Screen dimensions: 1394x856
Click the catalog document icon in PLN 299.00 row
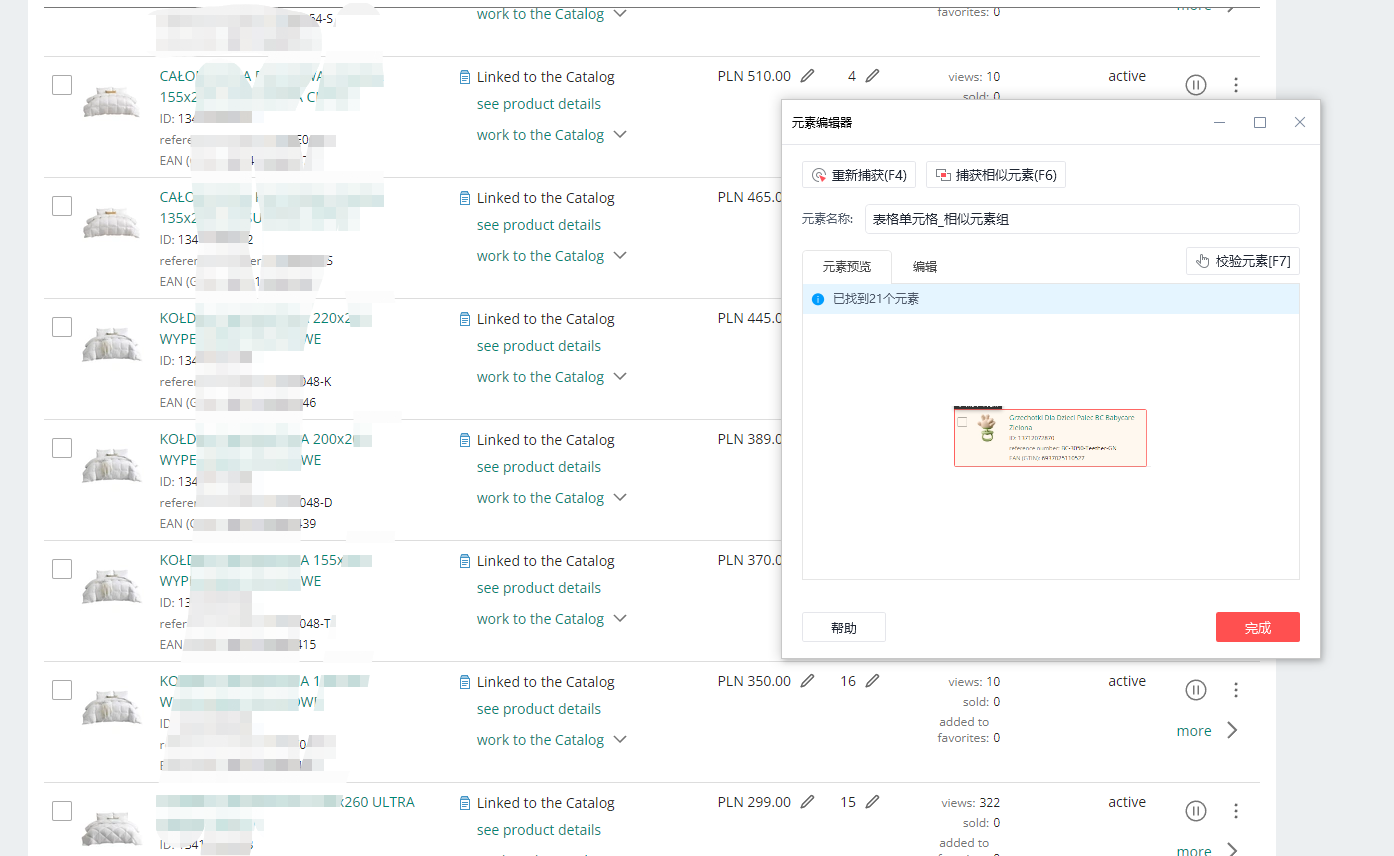click(x=464, y=803)
